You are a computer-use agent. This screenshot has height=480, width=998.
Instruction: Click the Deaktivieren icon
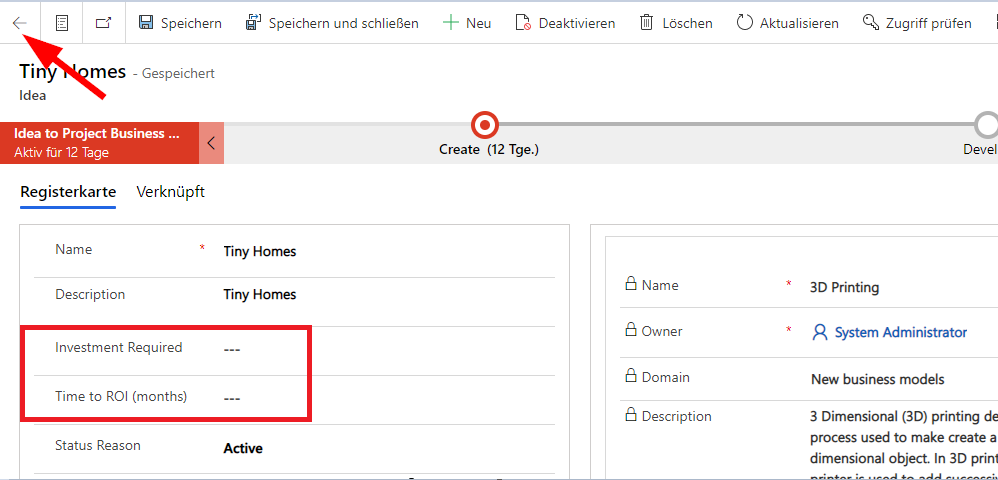(x=523, y=23)
